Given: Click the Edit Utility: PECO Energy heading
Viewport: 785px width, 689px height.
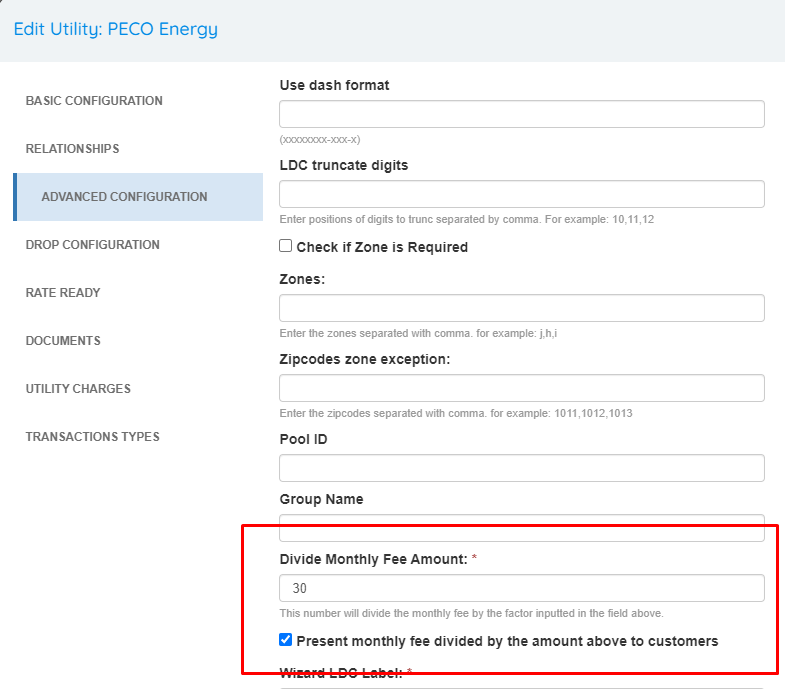Looking at the screenshot, I should [x=116, y=29].
